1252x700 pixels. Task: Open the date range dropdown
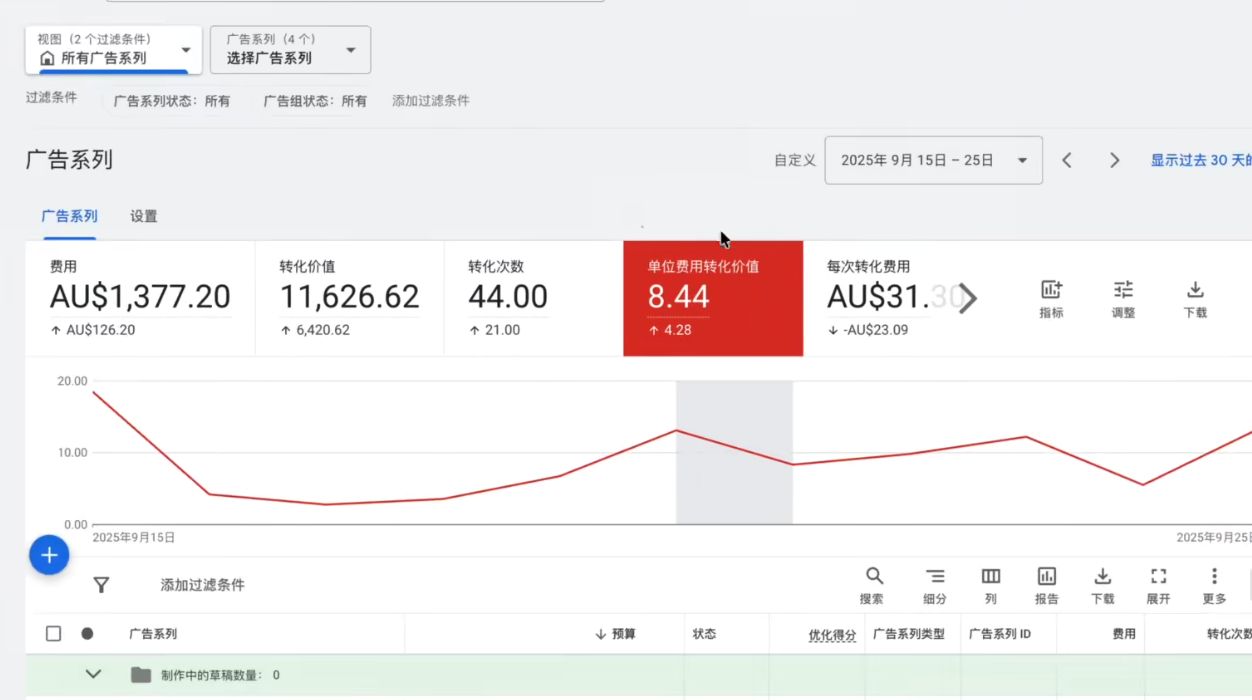933,160
